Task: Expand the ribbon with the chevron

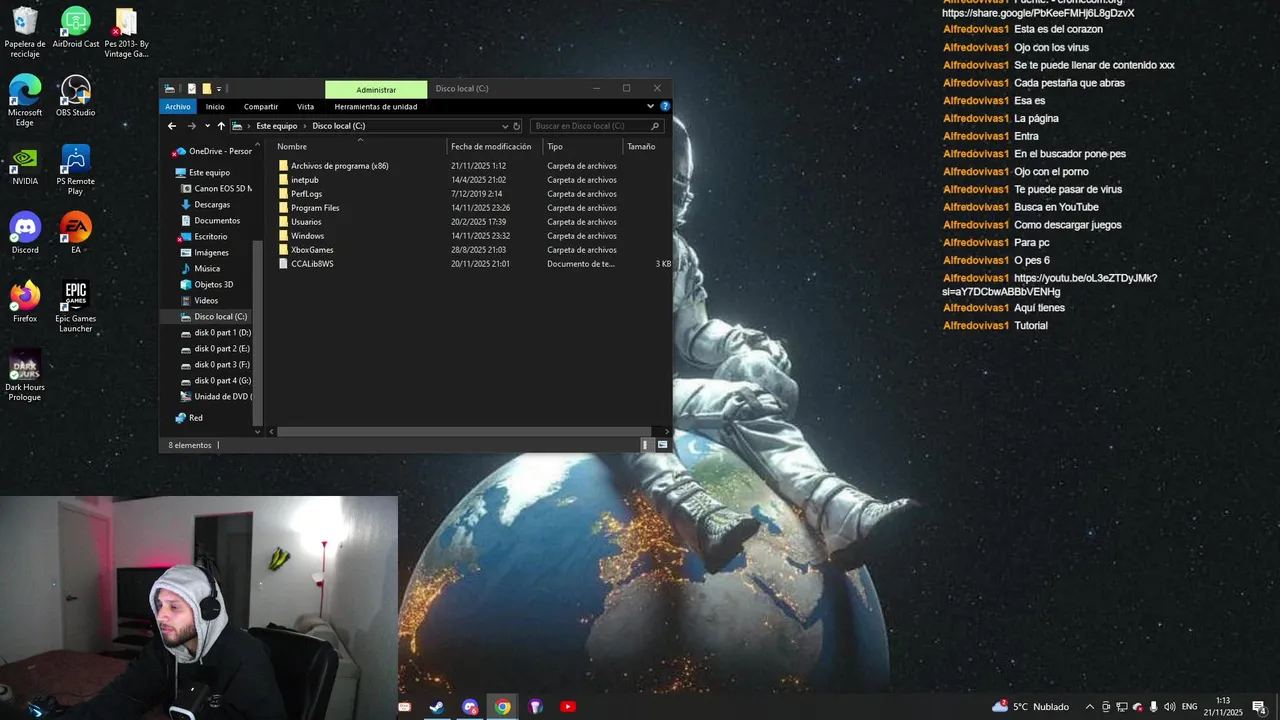Action: point(650,106)
